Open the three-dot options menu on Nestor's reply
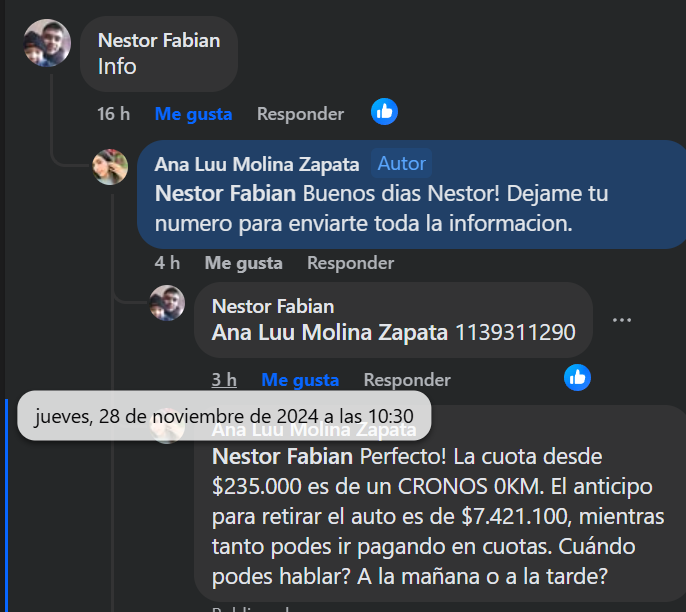Image resolution: width=686 pixels, height=612 pixels. (622, 320)
